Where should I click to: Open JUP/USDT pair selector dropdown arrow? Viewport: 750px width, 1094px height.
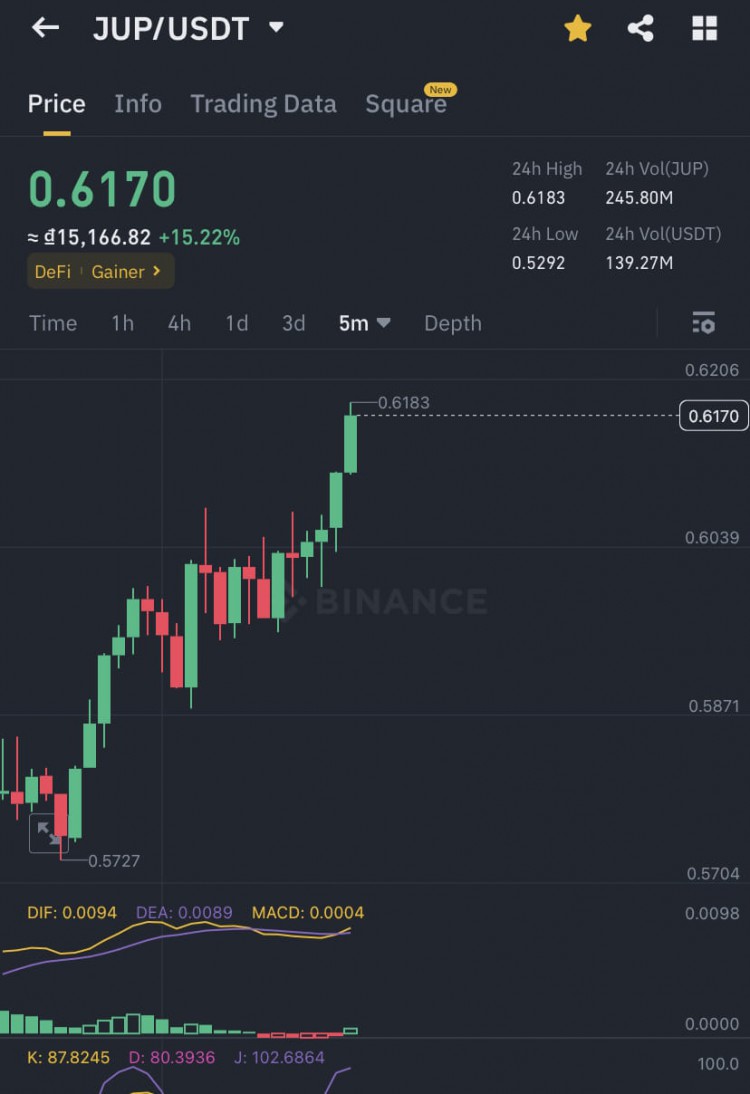click(276, 27)
